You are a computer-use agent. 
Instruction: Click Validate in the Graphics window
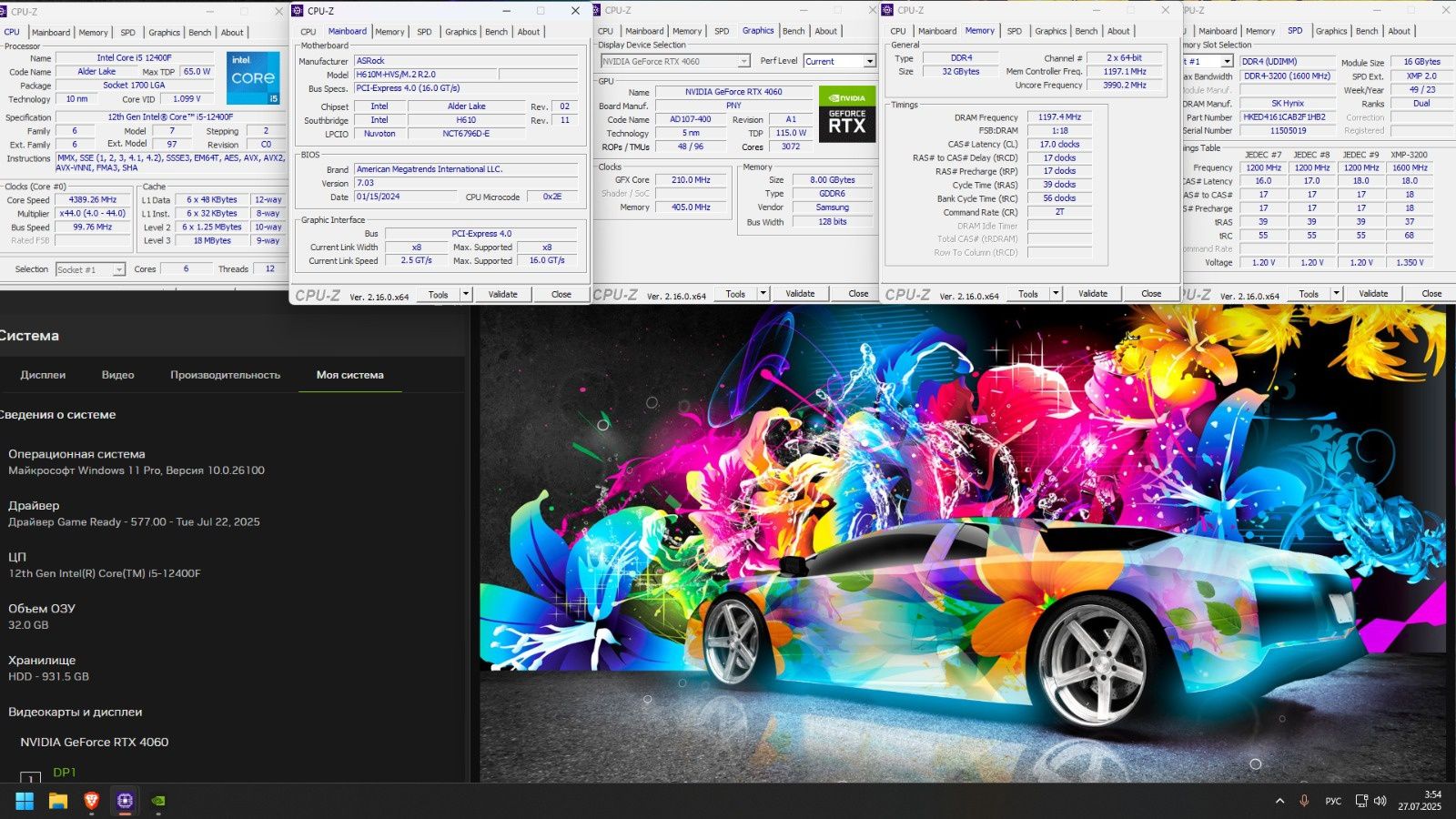[800, 293]
